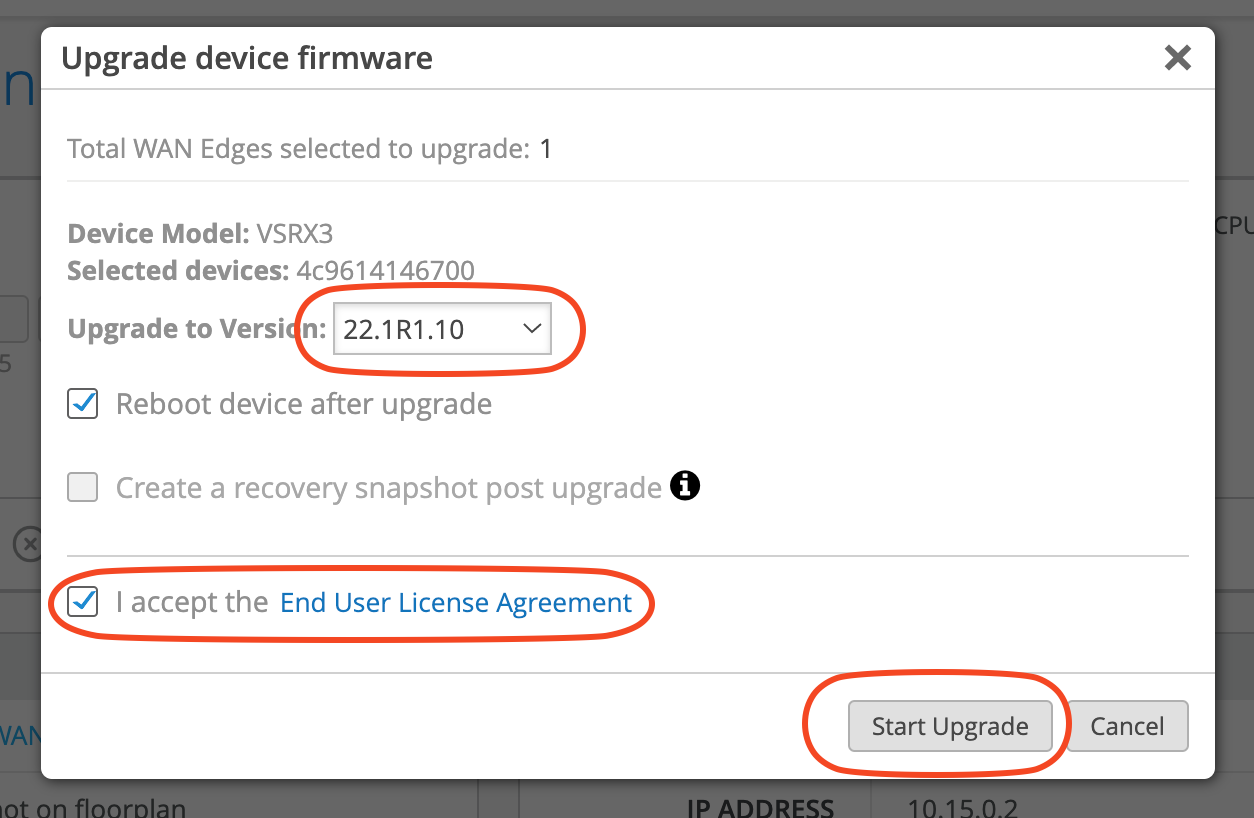Uncheck Reboot device after upgrade checkbox
This screenshot has height=818, width=1254.
pyautogui.click(x=83, y=404)
